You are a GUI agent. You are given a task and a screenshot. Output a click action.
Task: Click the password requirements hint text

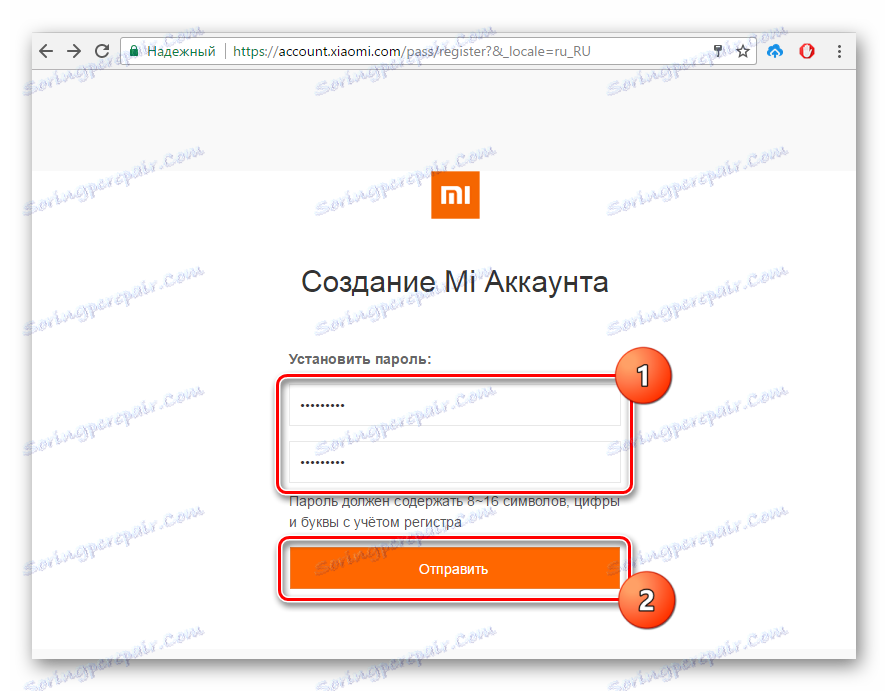(x=454, y=511)
